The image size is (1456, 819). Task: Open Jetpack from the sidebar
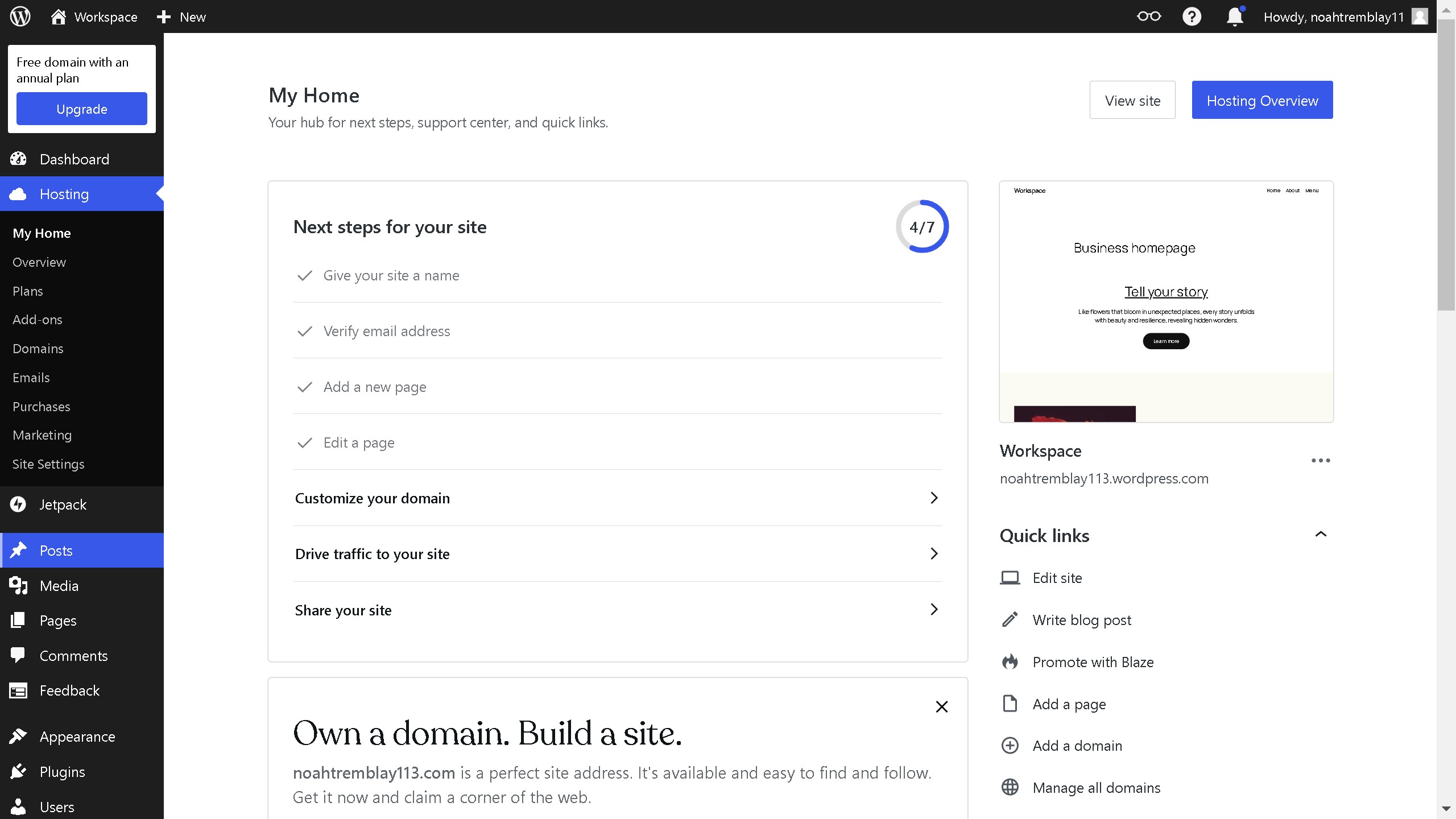point(63,504)
